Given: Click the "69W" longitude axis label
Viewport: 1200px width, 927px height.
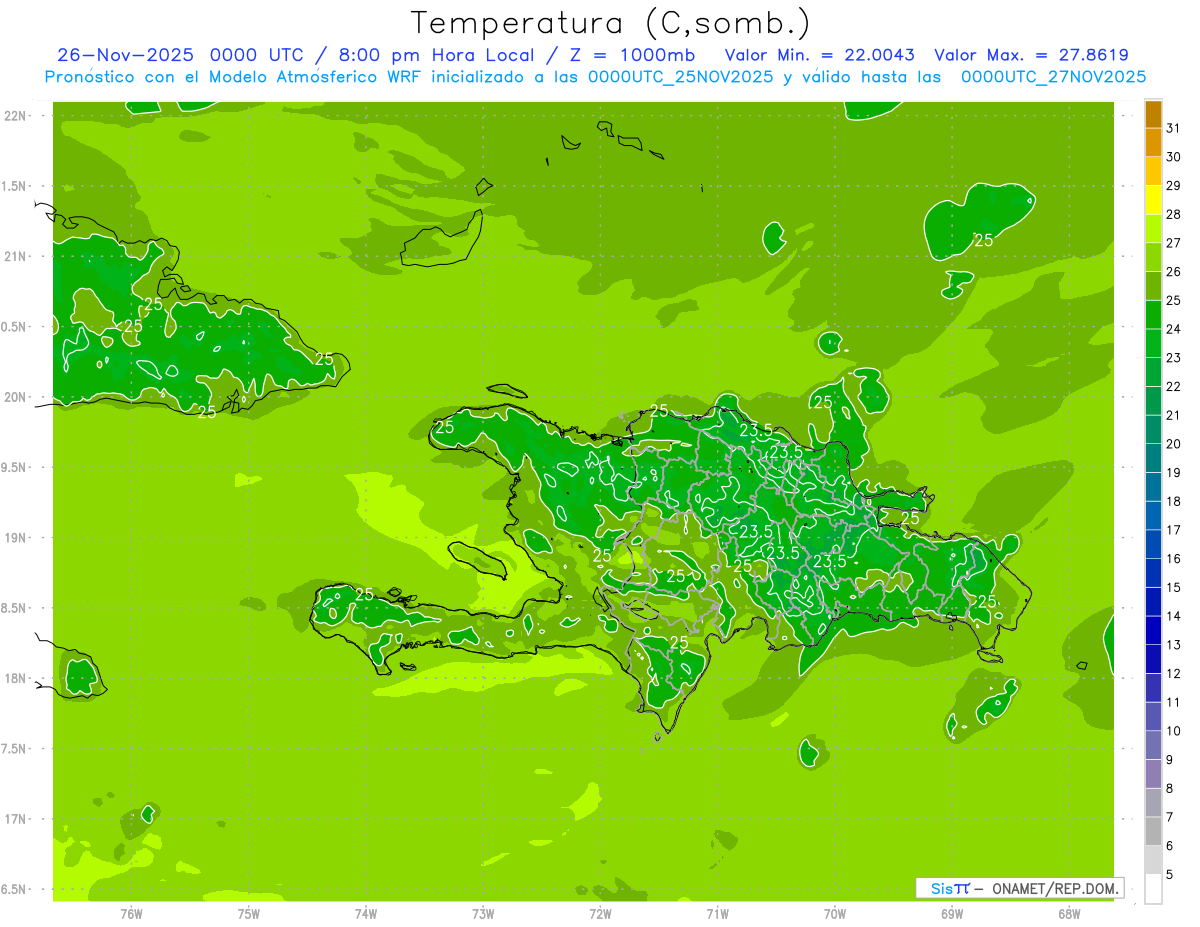Looking at the screenshot, I should point(952,914).
